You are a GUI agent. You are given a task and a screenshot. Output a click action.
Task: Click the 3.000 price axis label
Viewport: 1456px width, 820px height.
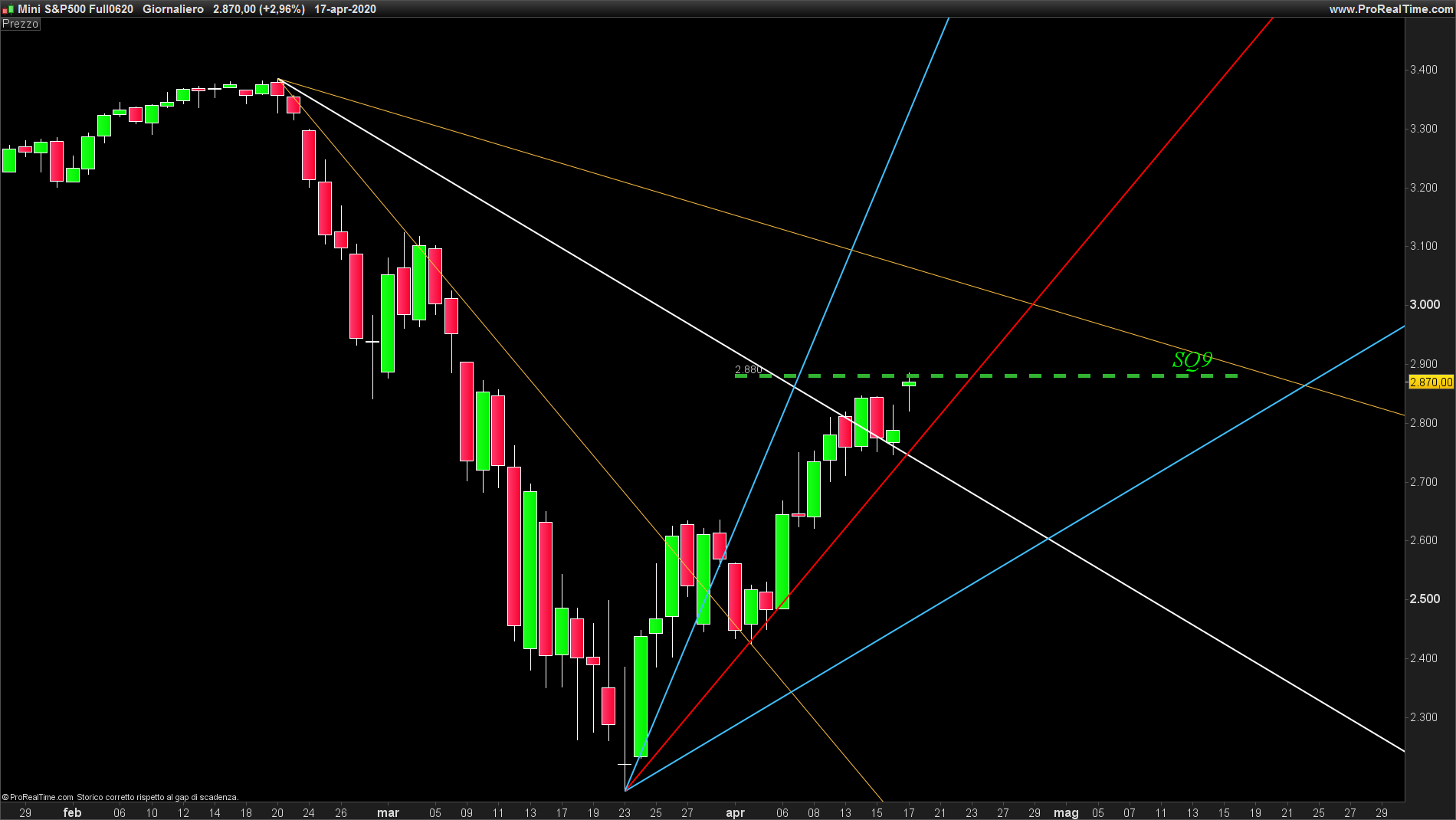(1425, 304)
